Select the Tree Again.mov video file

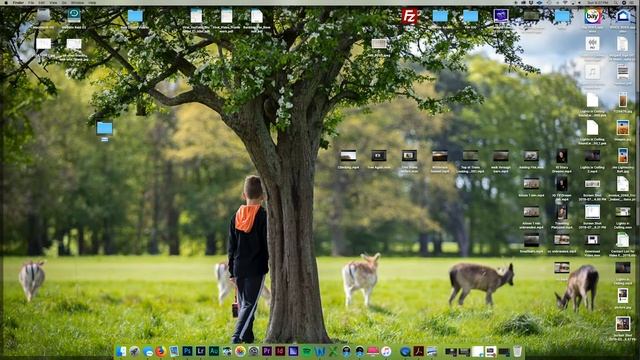379,156
